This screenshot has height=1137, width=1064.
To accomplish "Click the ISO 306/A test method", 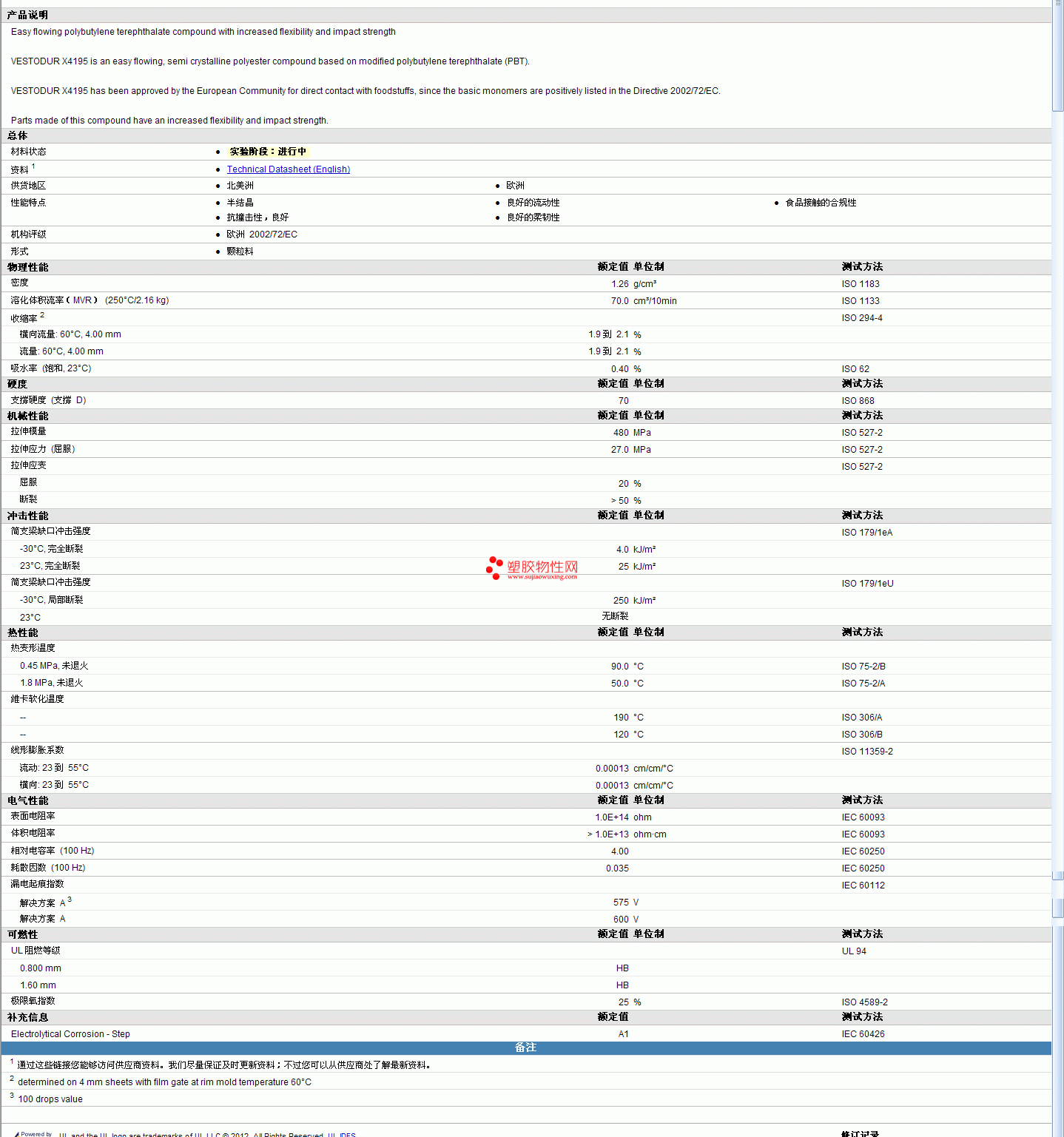I will tap(862, 718).
